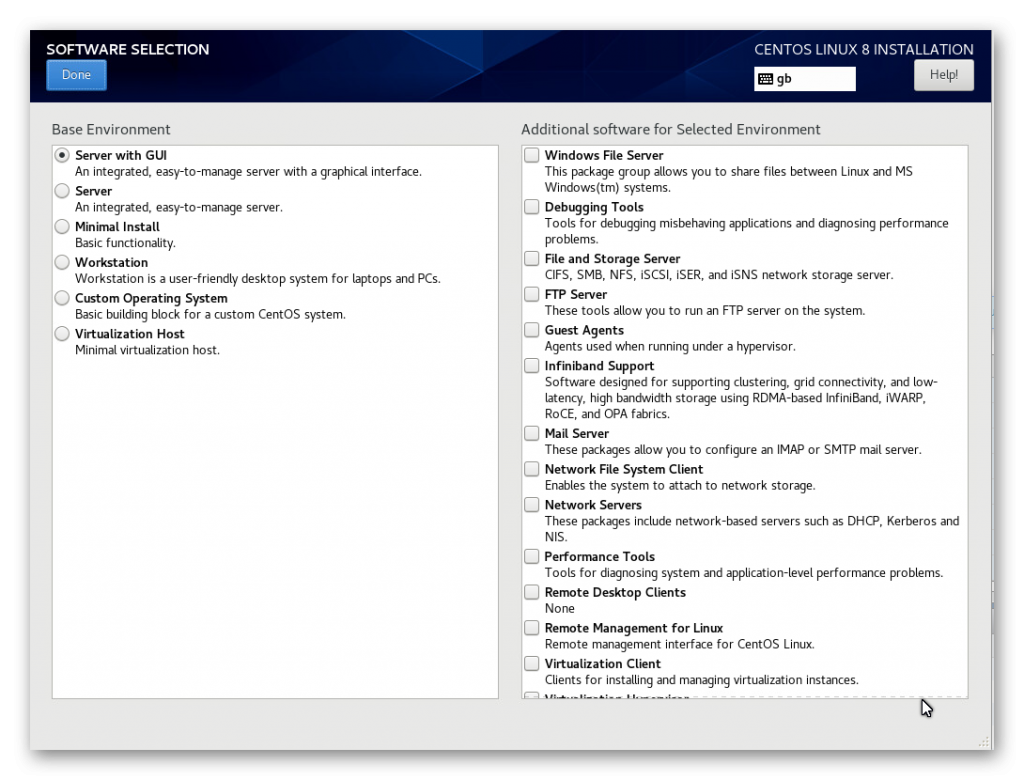Click the Workstation description about laptops and PCs
This screenshot has width=1024, height=780.
[258, 279]
